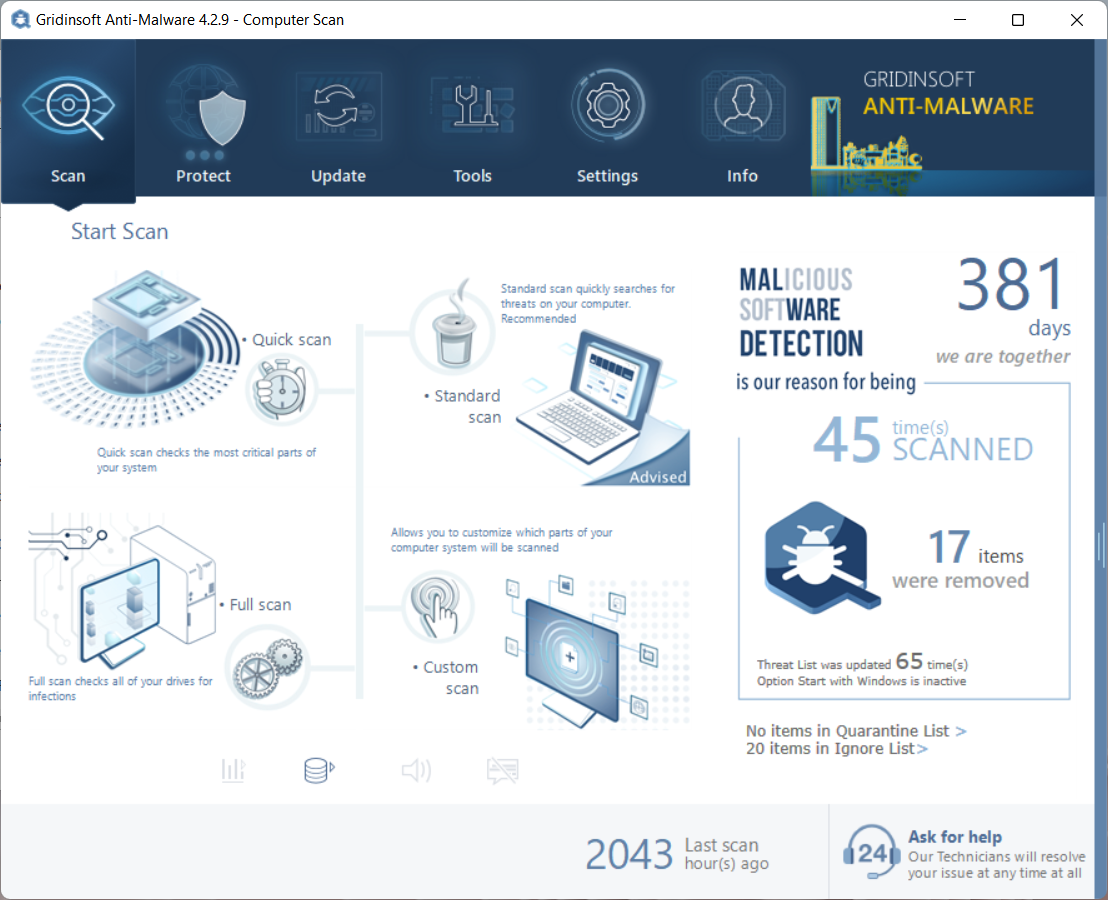
Task: Click the Ask for help link
Action: pos(955,837)
